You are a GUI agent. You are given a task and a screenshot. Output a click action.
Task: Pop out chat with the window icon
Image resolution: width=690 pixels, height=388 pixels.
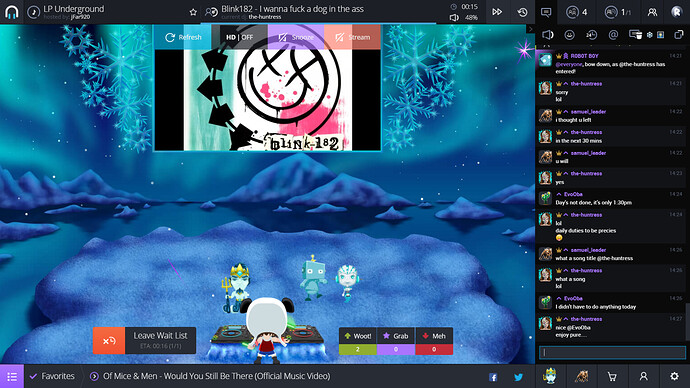click(x=679, y=35)
